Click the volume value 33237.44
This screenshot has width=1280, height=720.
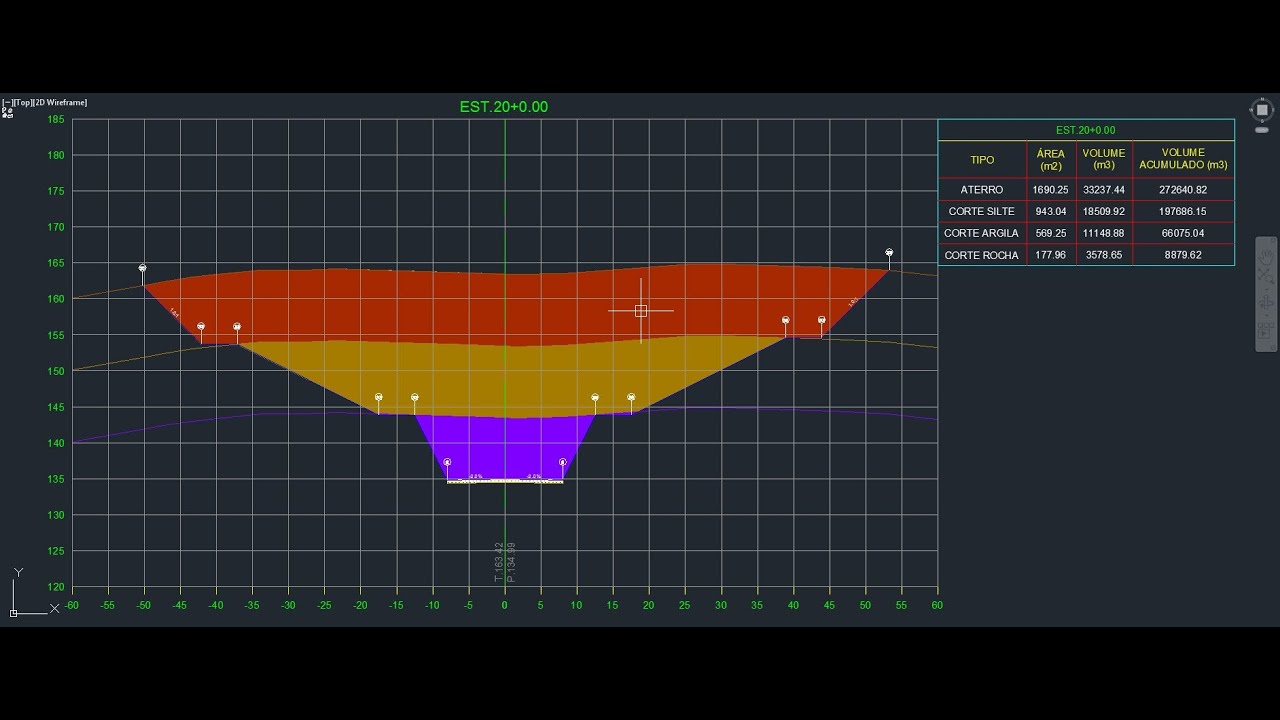[1104, 190]
